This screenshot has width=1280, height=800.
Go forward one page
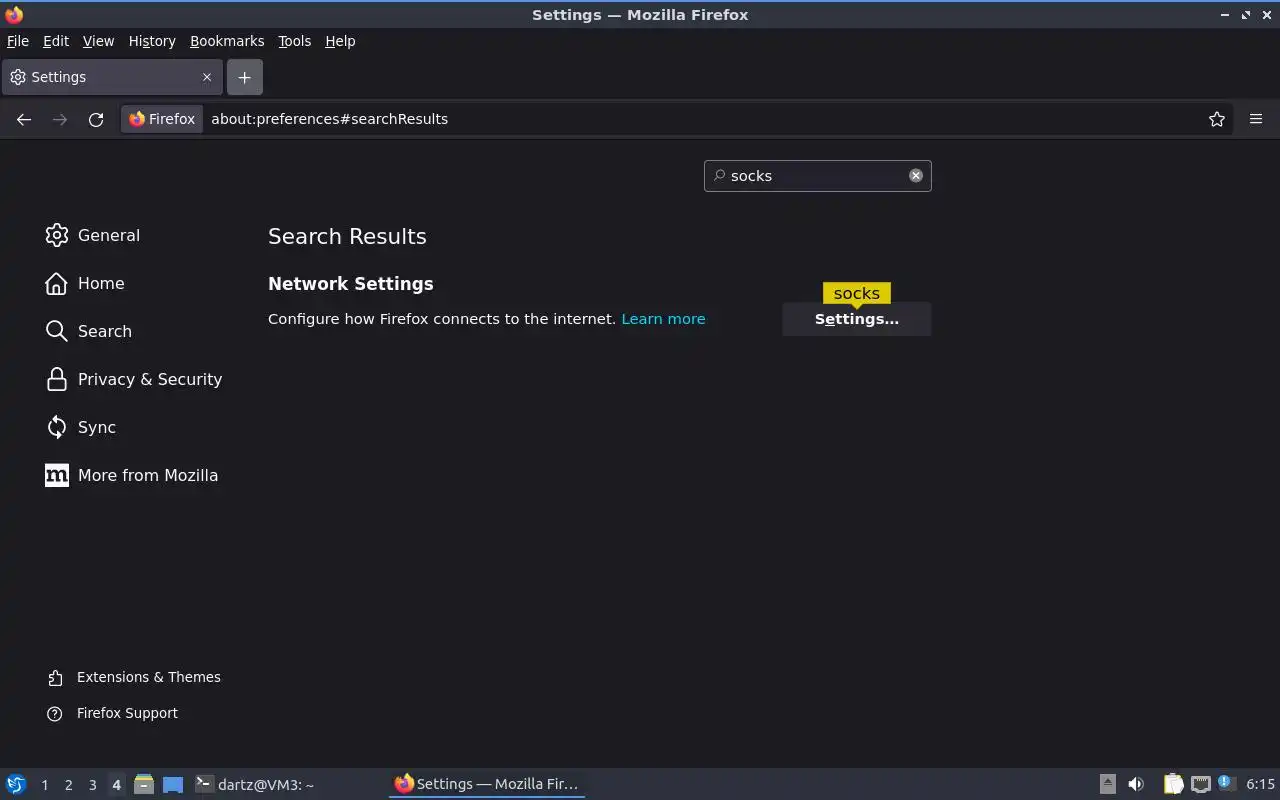[x=60, y=119]
